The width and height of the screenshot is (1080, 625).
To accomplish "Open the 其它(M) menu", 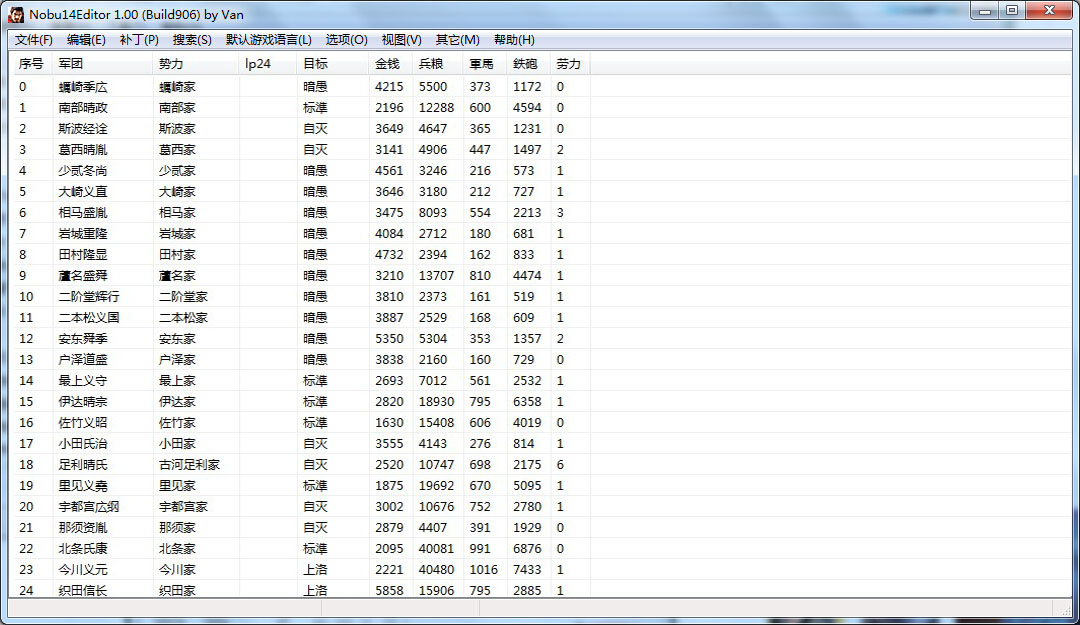I will click(x=457, y=40).
